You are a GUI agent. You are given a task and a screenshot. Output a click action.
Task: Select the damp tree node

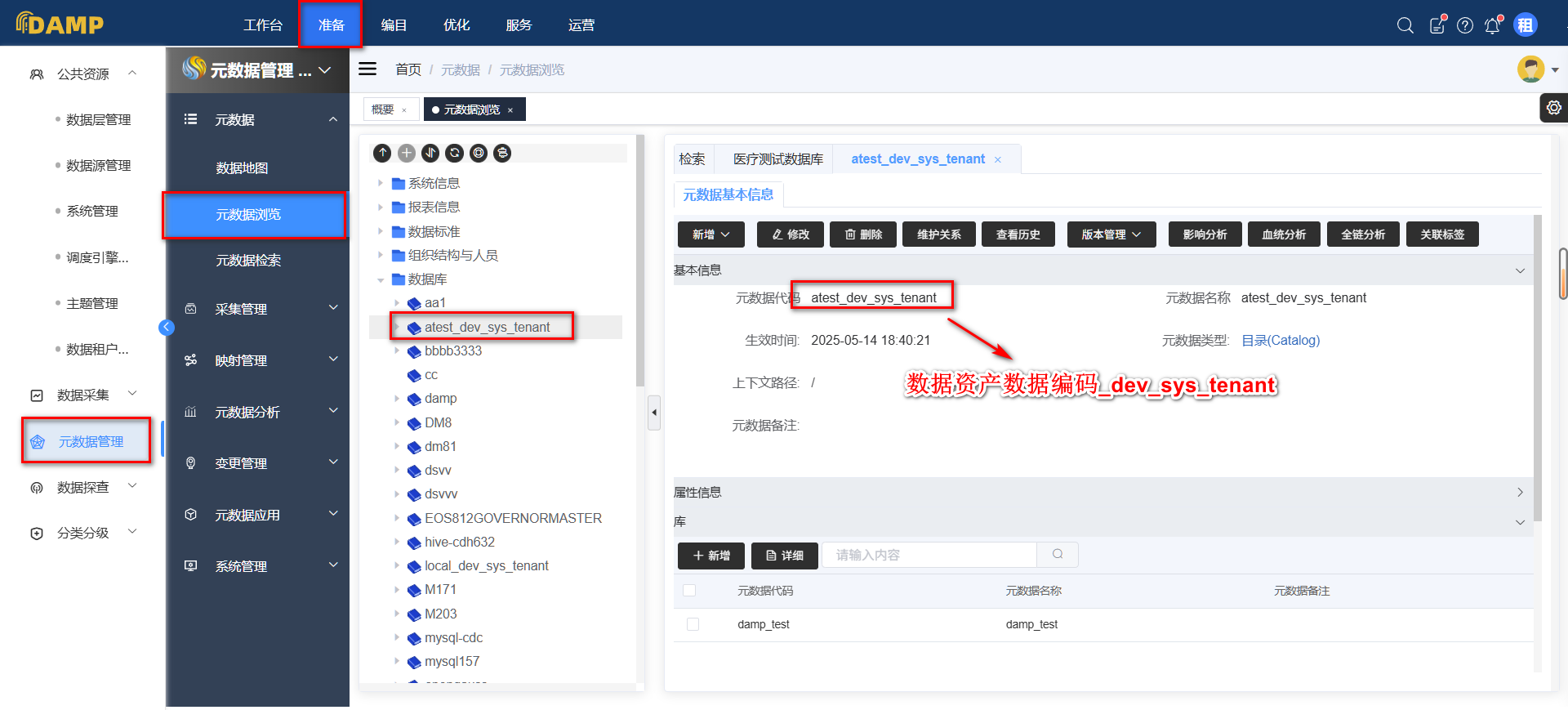(x=440, y=399)
